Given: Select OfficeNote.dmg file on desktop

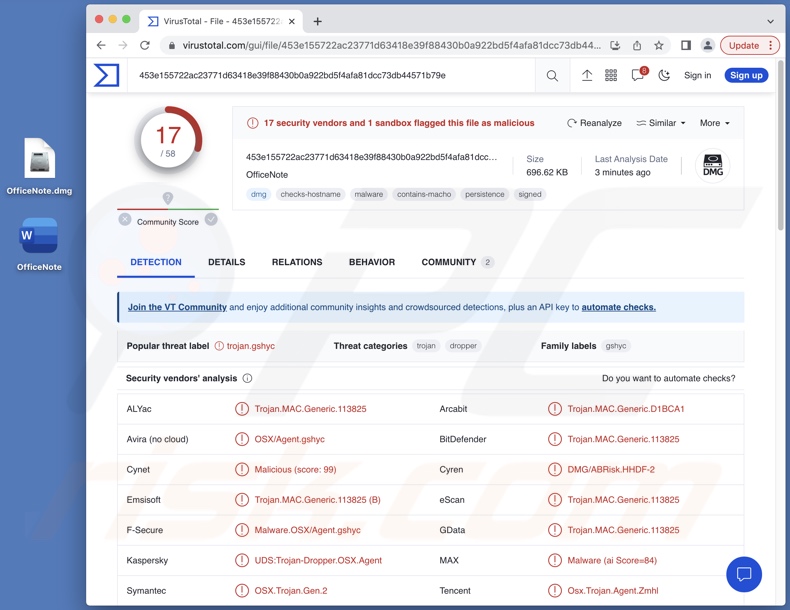Looking at the screenshot, I should tap(39, 167).
